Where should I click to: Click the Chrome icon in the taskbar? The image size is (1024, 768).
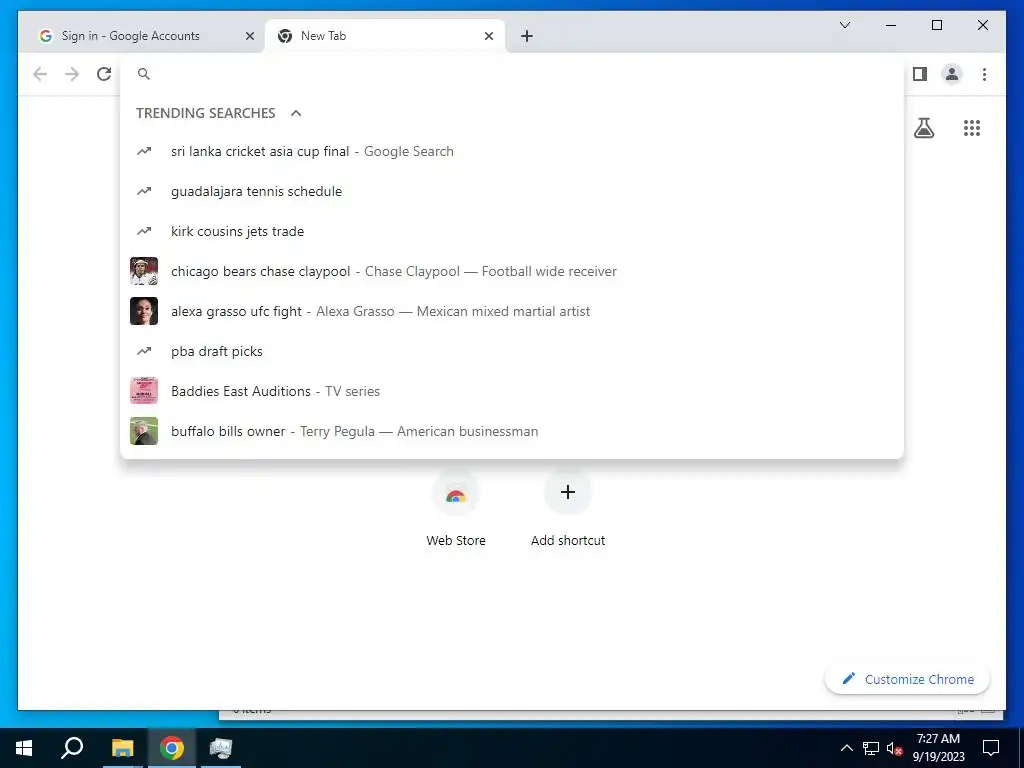172,748
